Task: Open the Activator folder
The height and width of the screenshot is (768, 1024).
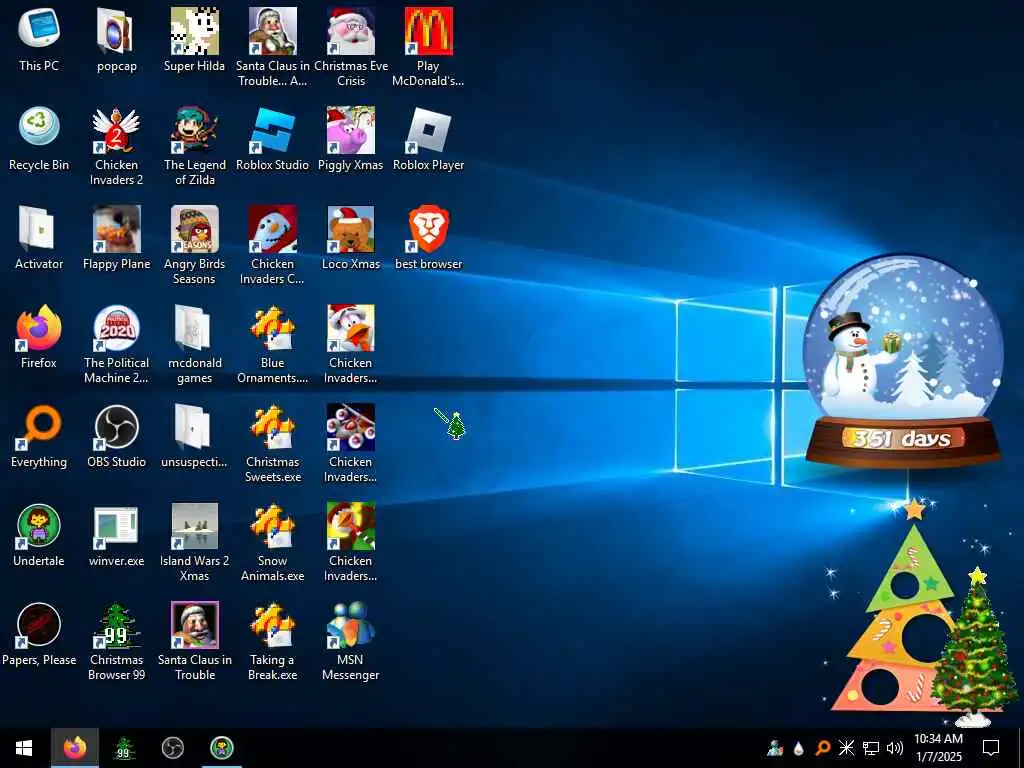Action: (x=39, y=238)
